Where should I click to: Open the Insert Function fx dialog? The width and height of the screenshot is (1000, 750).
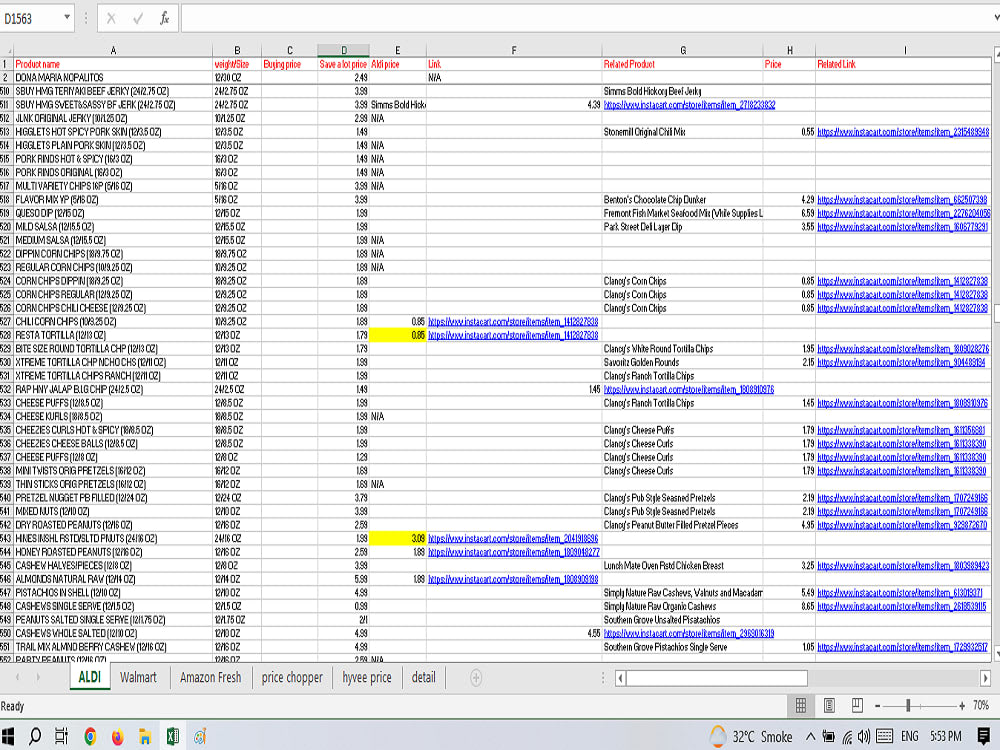tap(165, 18)
